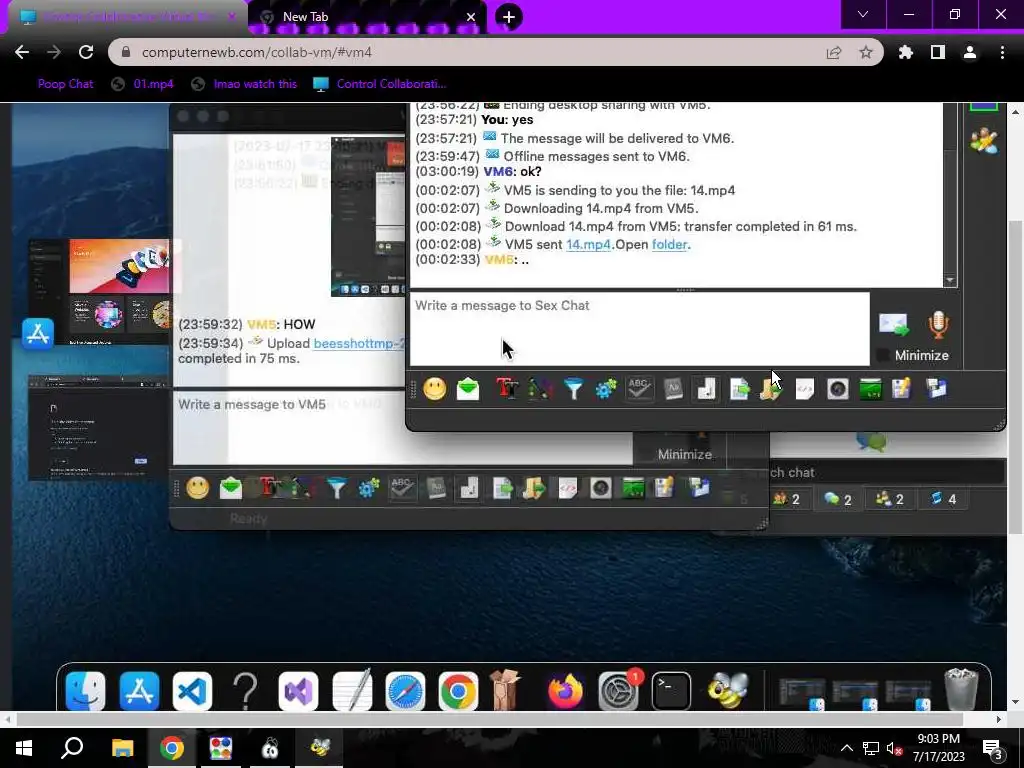
Task: Click the muted volume icon in system tray
Action: click(893, 748)
